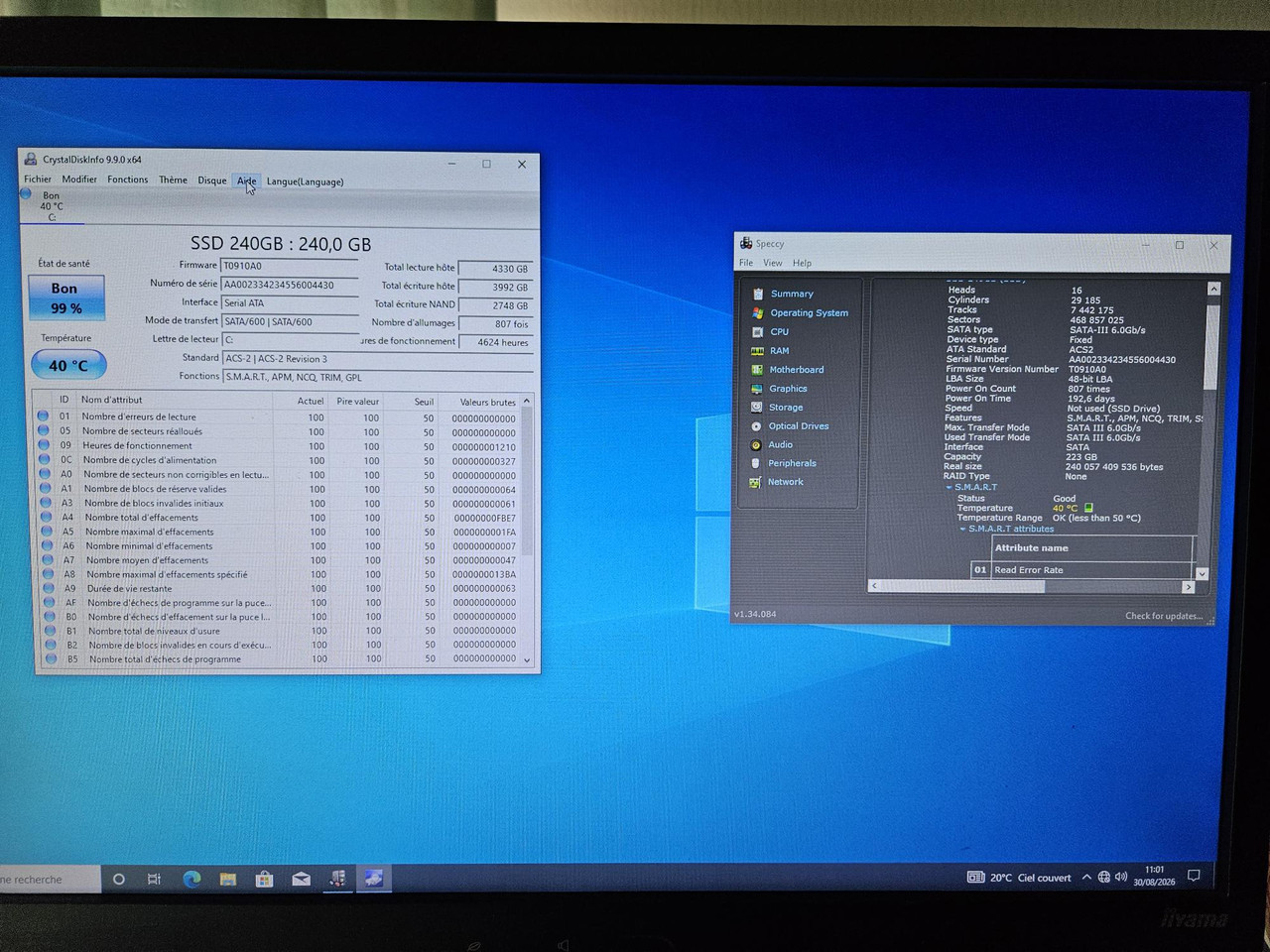Click the Bon 99 % health status button
Image resolution: width=1270 pixels, height=952 pixels.
[x=66, y=297]
